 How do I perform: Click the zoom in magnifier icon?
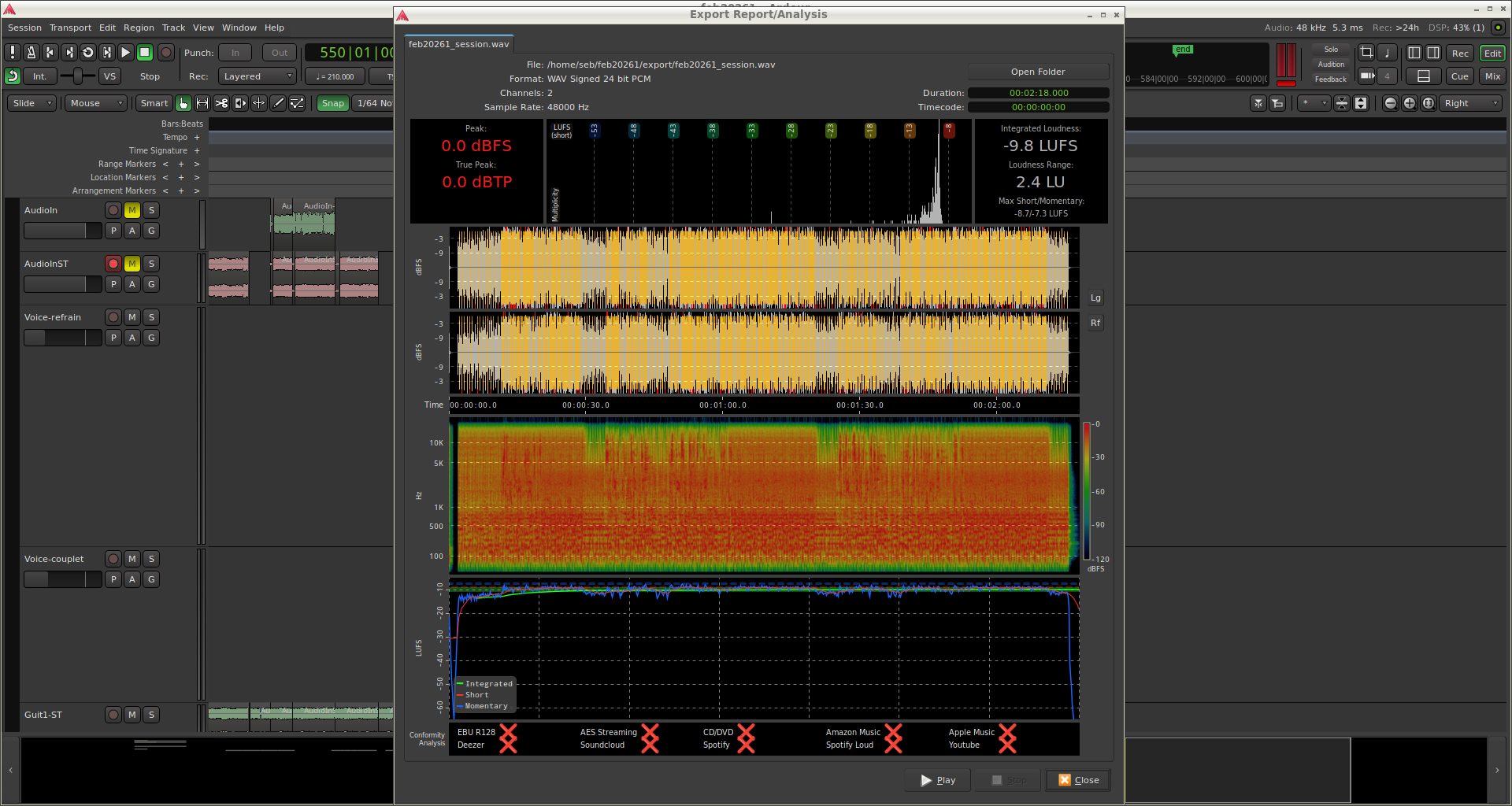1409,103
